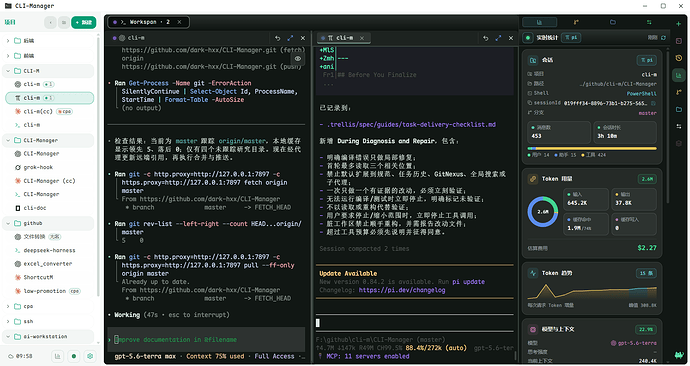This screenshot has width=690, height=366.
Task: Open the cli-m(cc) session in sidebar
Action: coord(49,111)
